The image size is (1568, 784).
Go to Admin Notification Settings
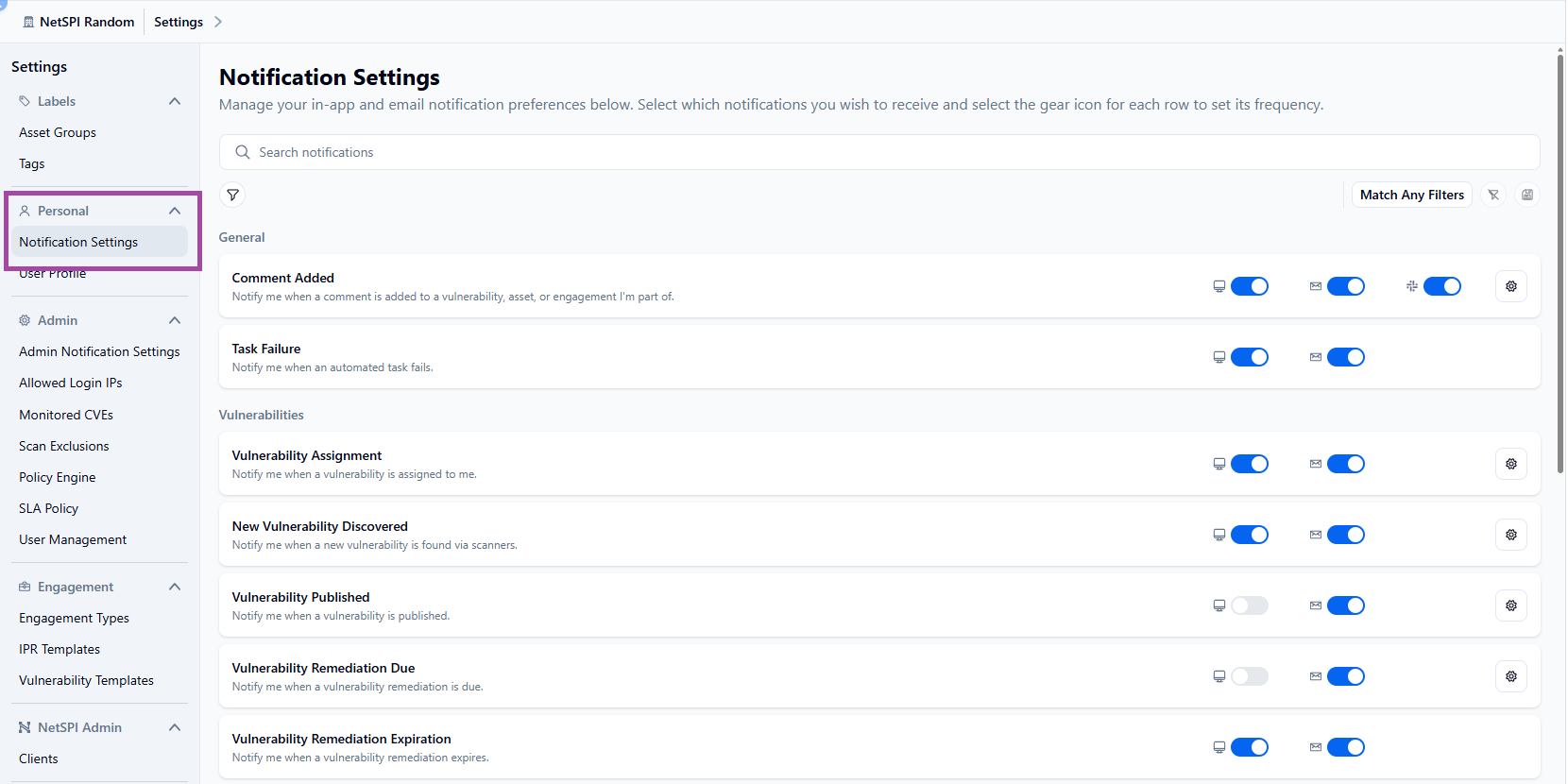(x=99, y=351)
